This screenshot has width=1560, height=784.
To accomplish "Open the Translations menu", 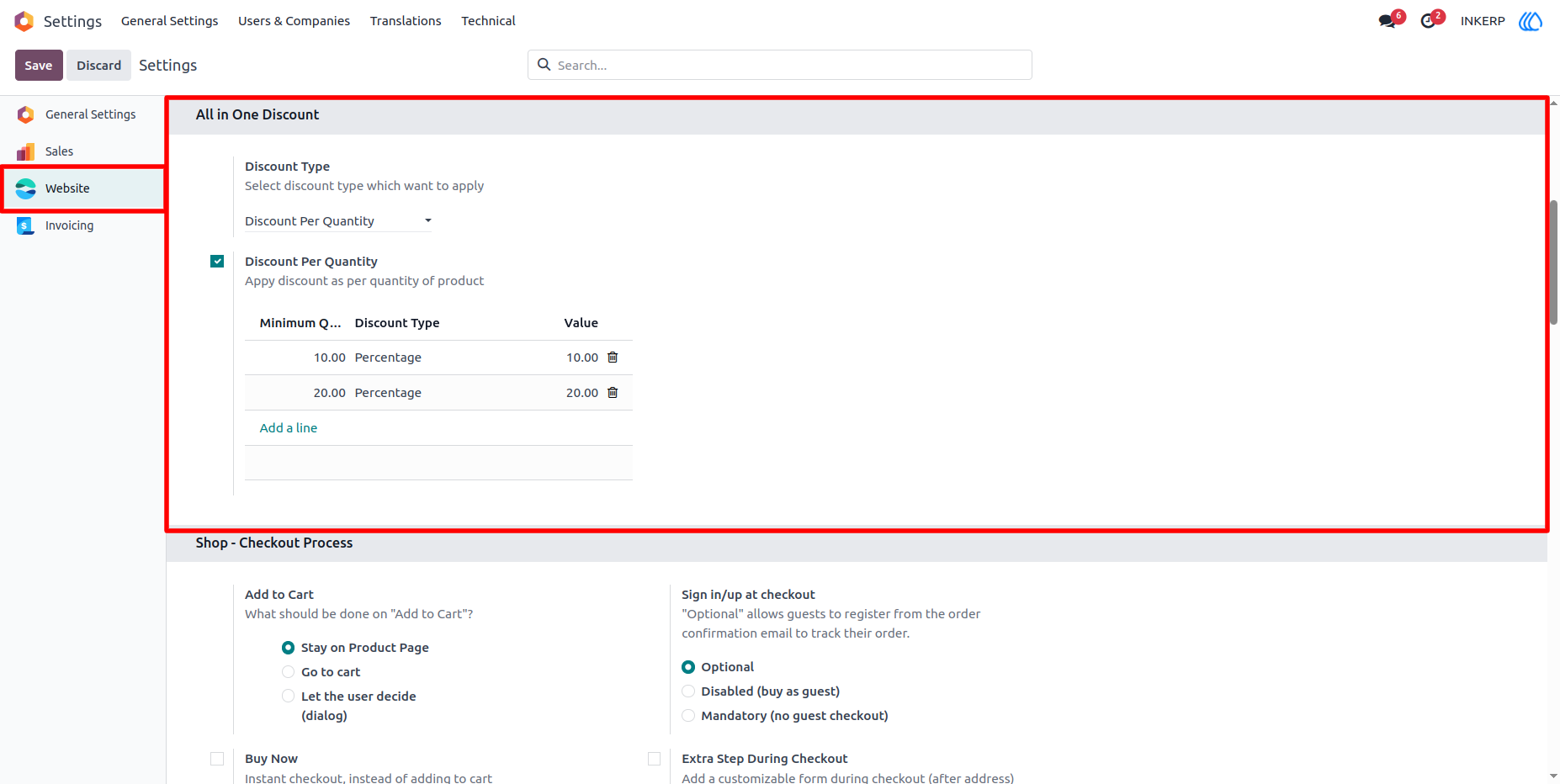I will [x=406, y=21].
